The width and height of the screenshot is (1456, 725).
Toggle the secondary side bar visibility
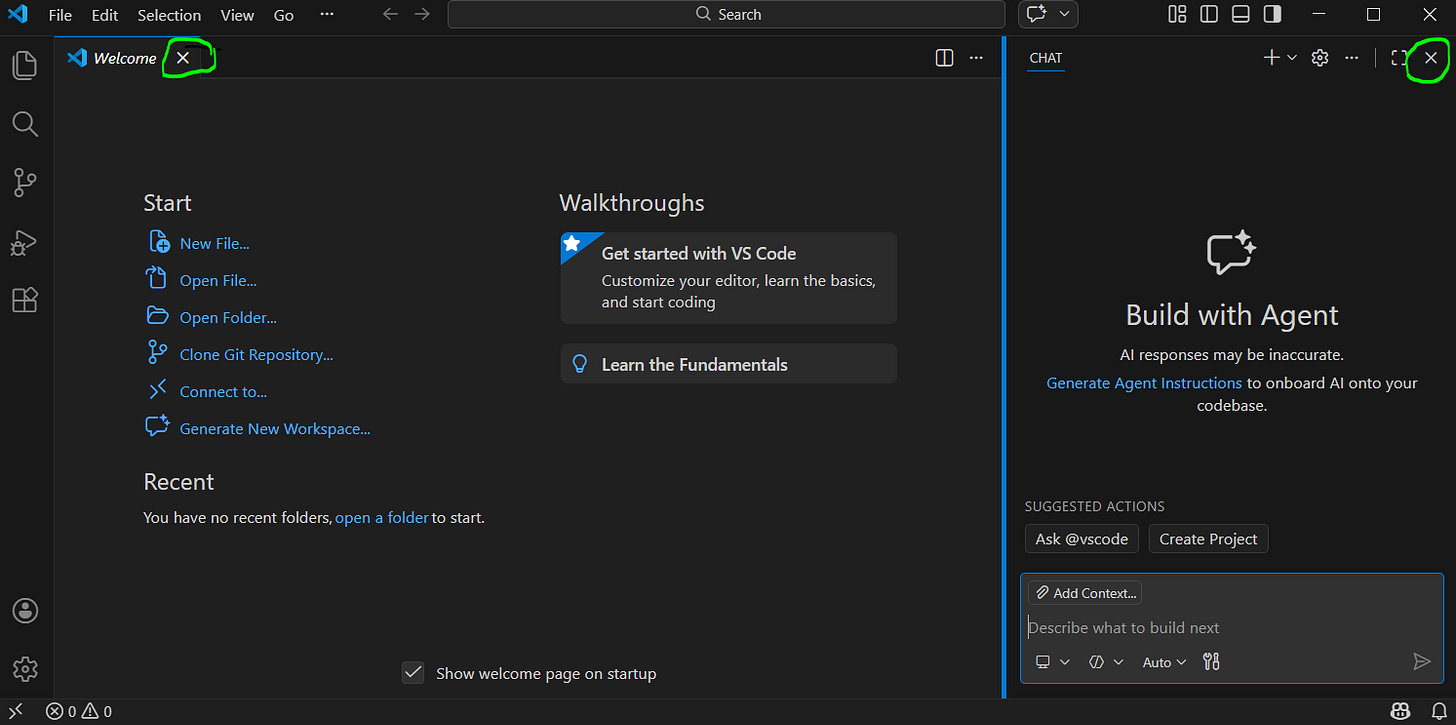[1273, 14]
